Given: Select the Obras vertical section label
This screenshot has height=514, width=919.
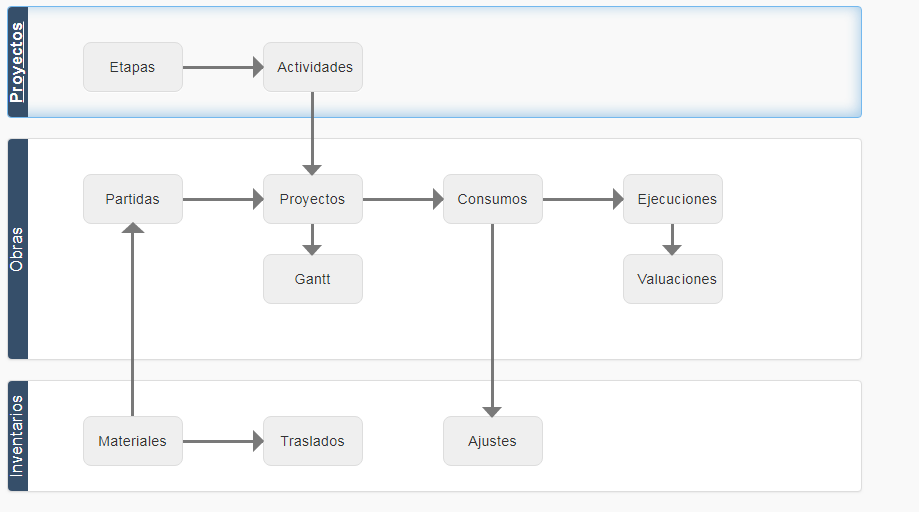Looking at the screenshot, I should (18, 249).
